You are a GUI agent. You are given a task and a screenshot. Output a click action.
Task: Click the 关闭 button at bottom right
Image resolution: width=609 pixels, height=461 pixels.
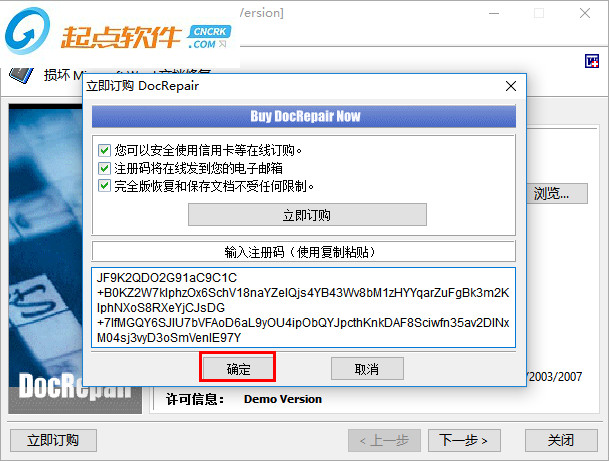(561, 440)
